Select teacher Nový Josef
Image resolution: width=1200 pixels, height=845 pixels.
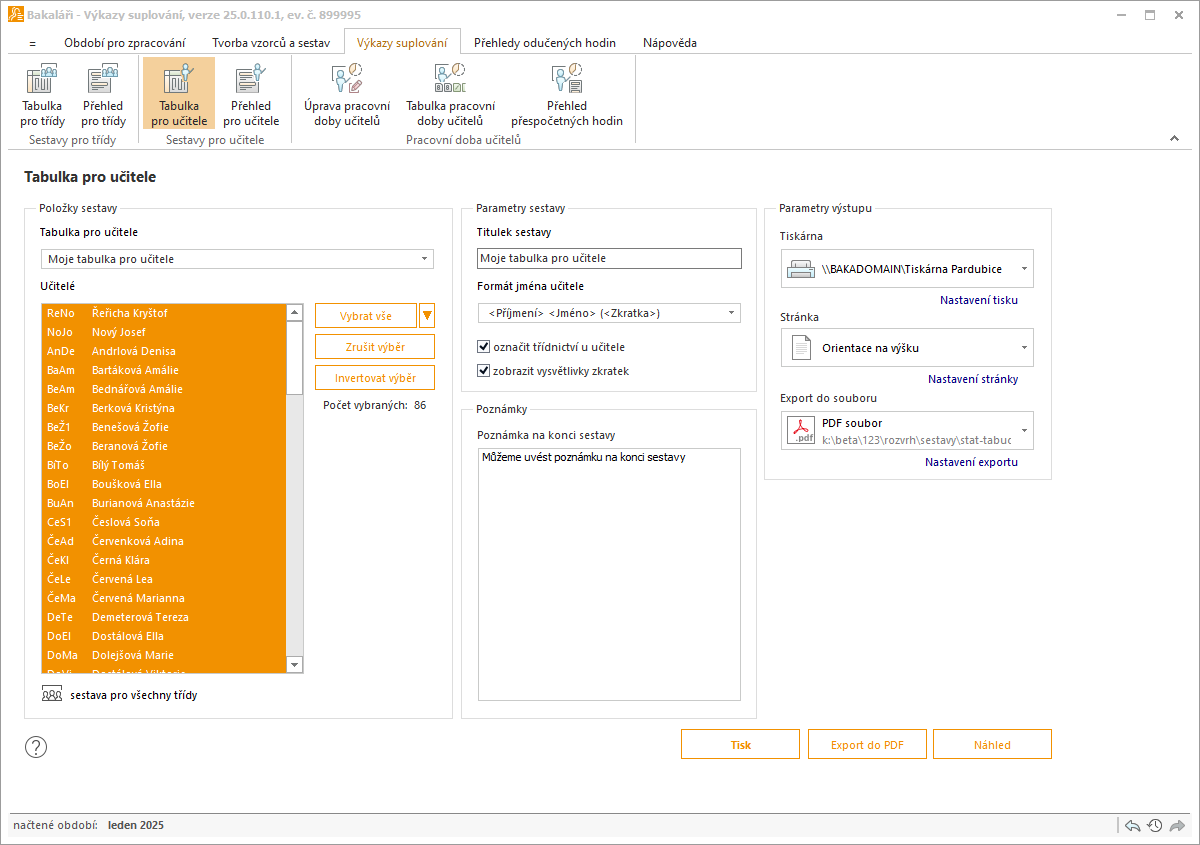[x=164, y=332]
